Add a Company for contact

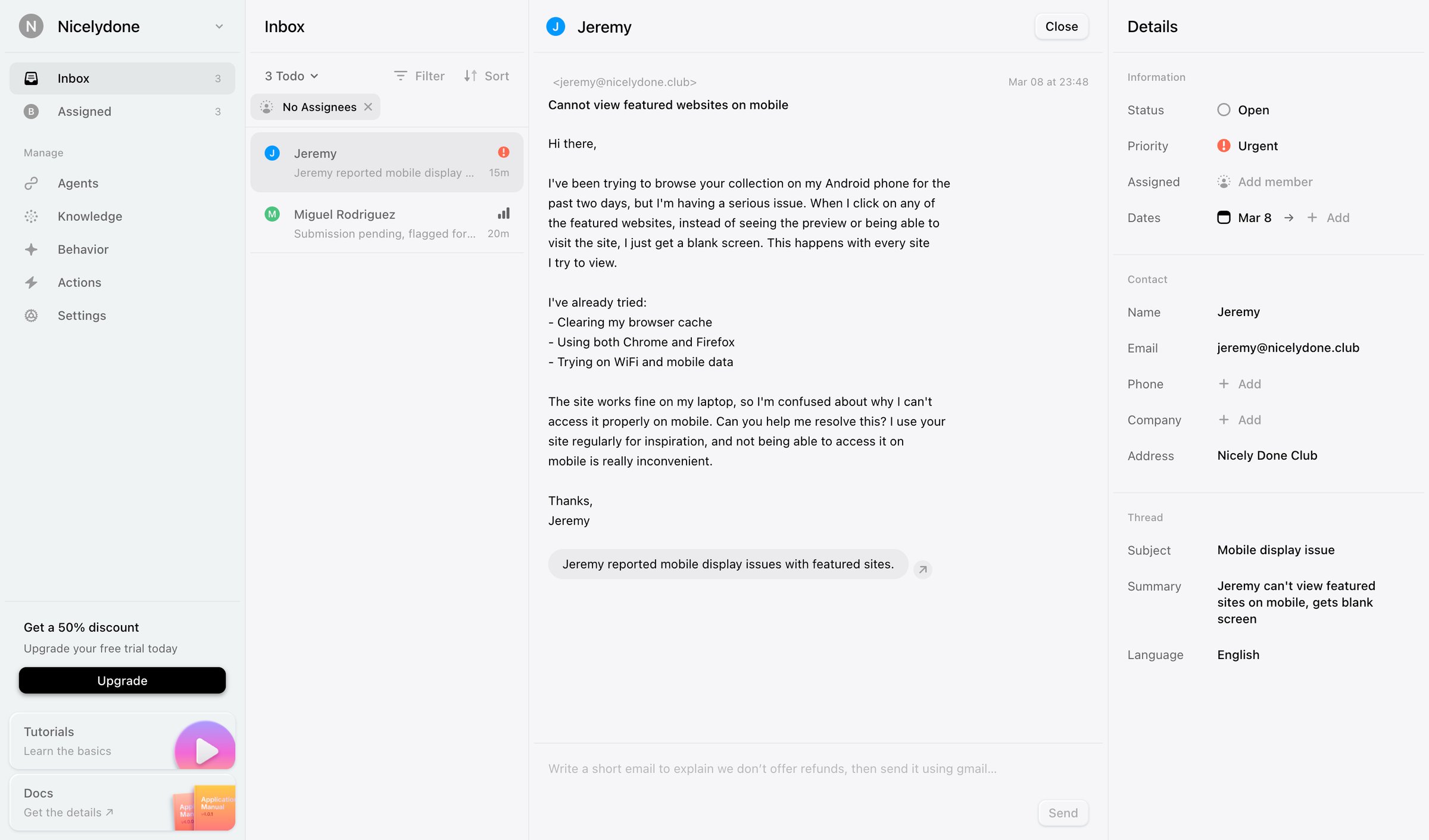1240,420
